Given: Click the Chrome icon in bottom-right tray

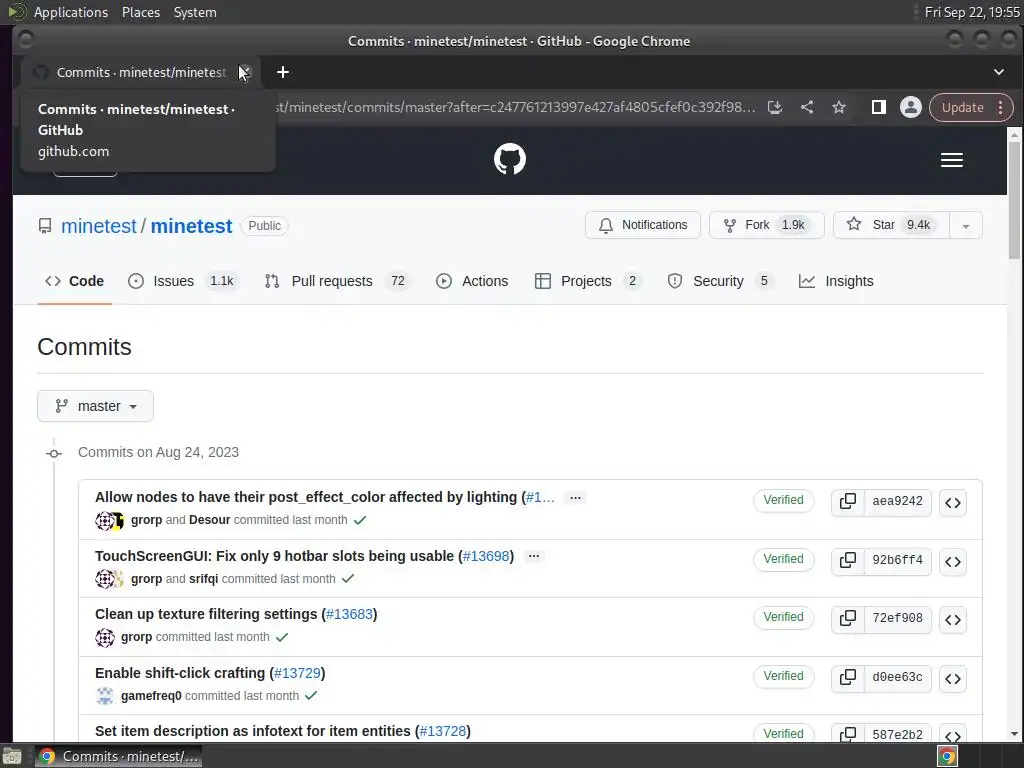Looking at the screenshot, I should 948,756.
